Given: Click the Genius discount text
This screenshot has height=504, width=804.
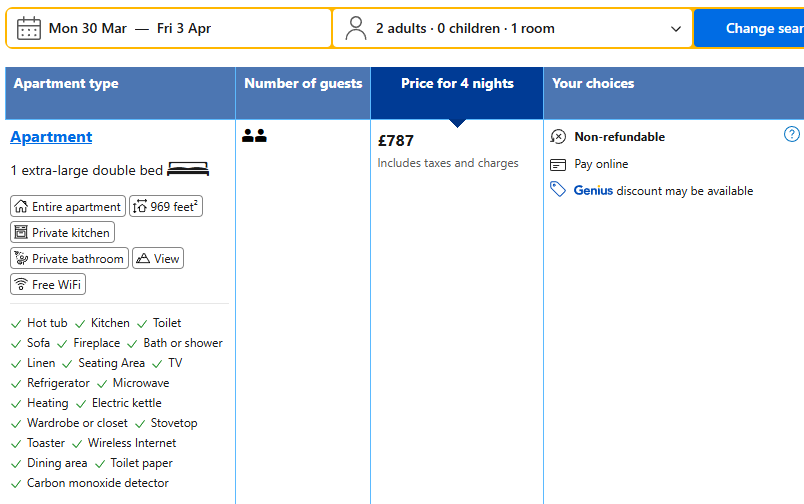Looking at the screenshot, I should pos(664,191).
